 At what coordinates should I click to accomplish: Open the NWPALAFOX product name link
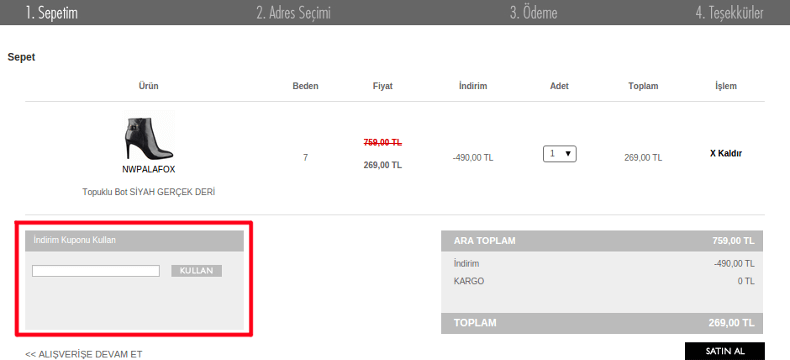(149, 170)
